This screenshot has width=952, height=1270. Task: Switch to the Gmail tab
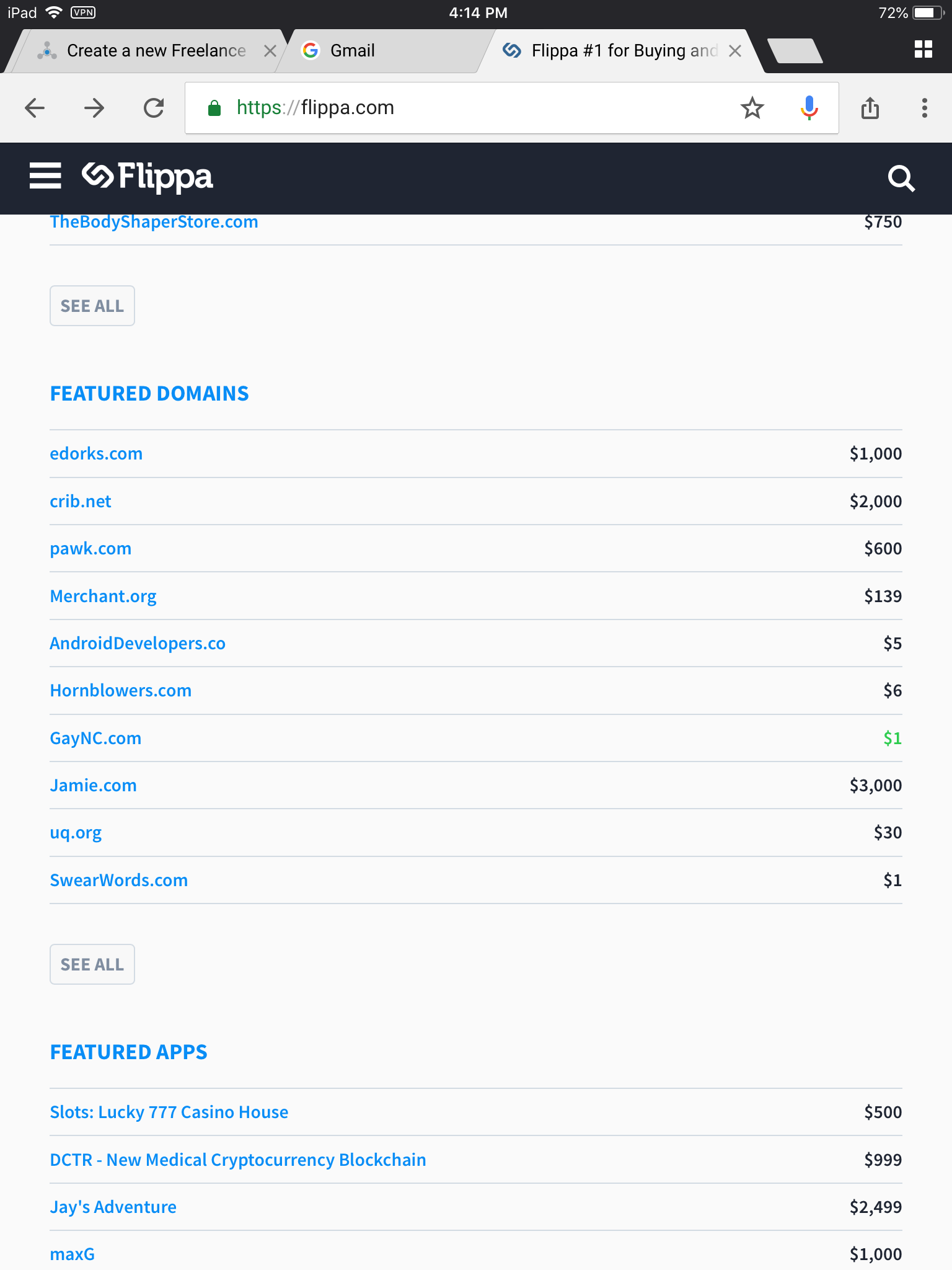[353, 51]
